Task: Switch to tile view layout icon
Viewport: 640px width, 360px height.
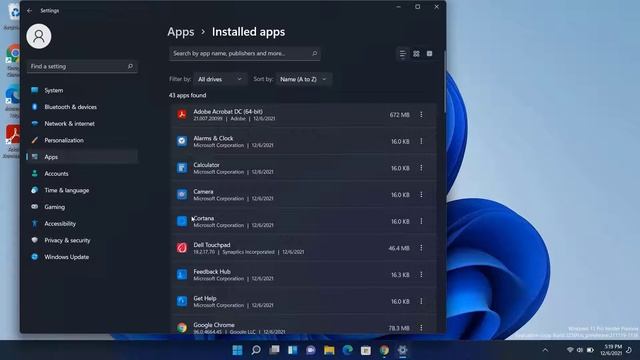Action: click(x=429, y=53)
